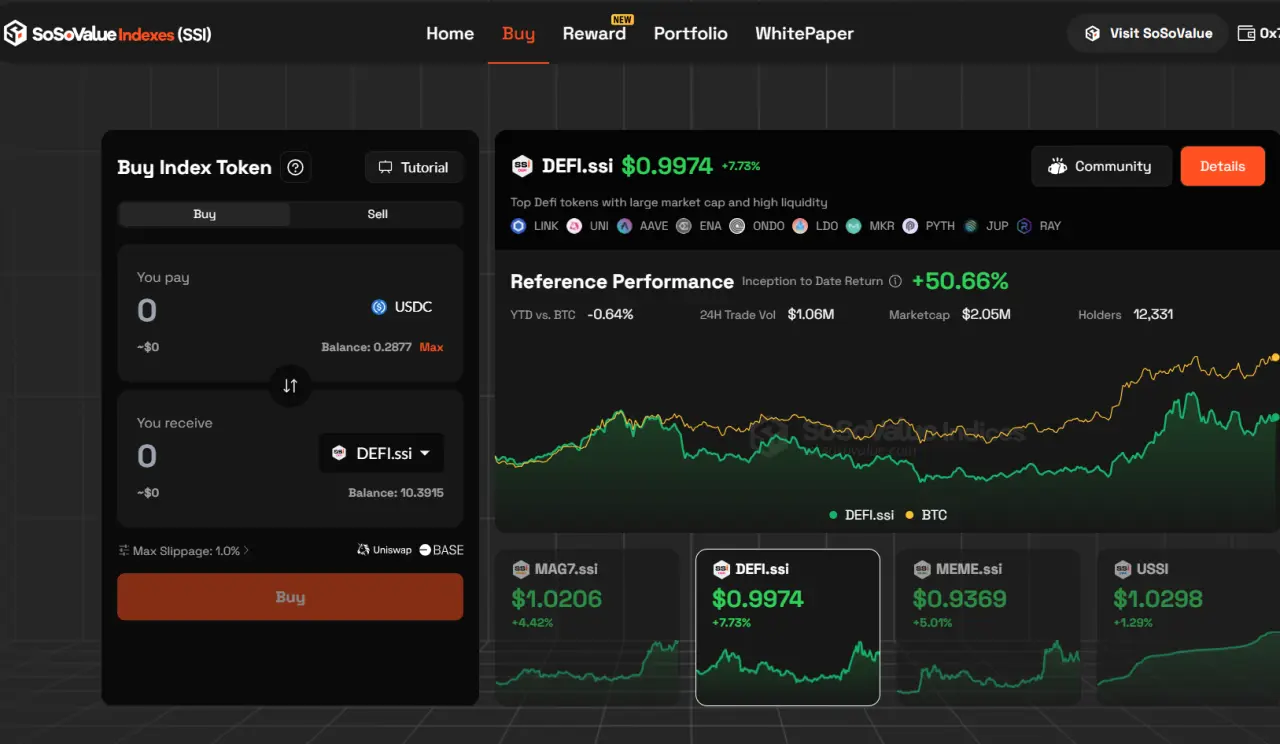
Task: Click the Marketcap value $2.05M
Action: (x=986, y=314)
